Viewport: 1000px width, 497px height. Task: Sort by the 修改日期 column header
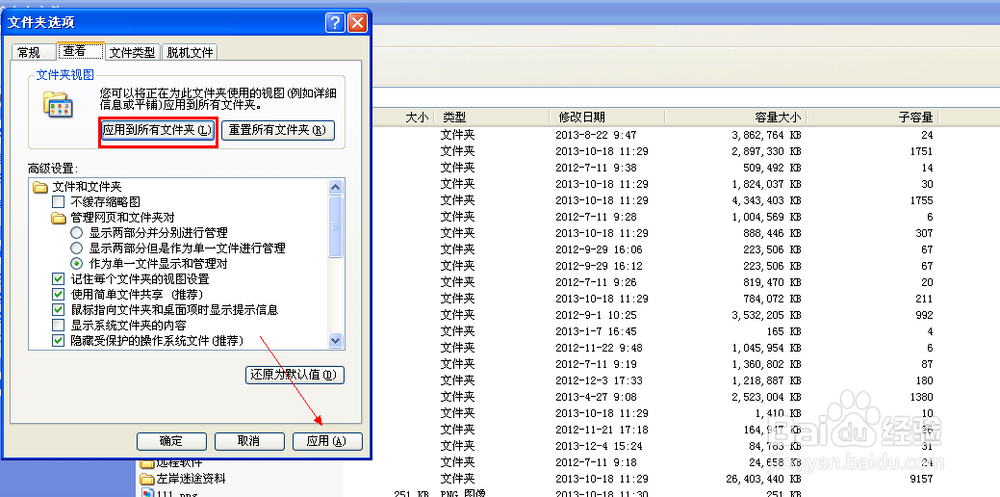(x=582, y=117)
